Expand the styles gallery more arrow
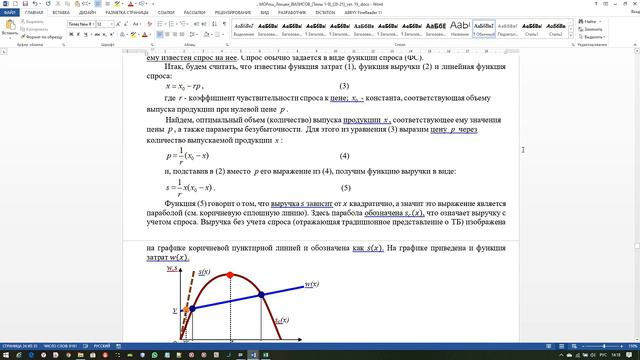Viewport: 640px width, 360px height. coord(571,36)
